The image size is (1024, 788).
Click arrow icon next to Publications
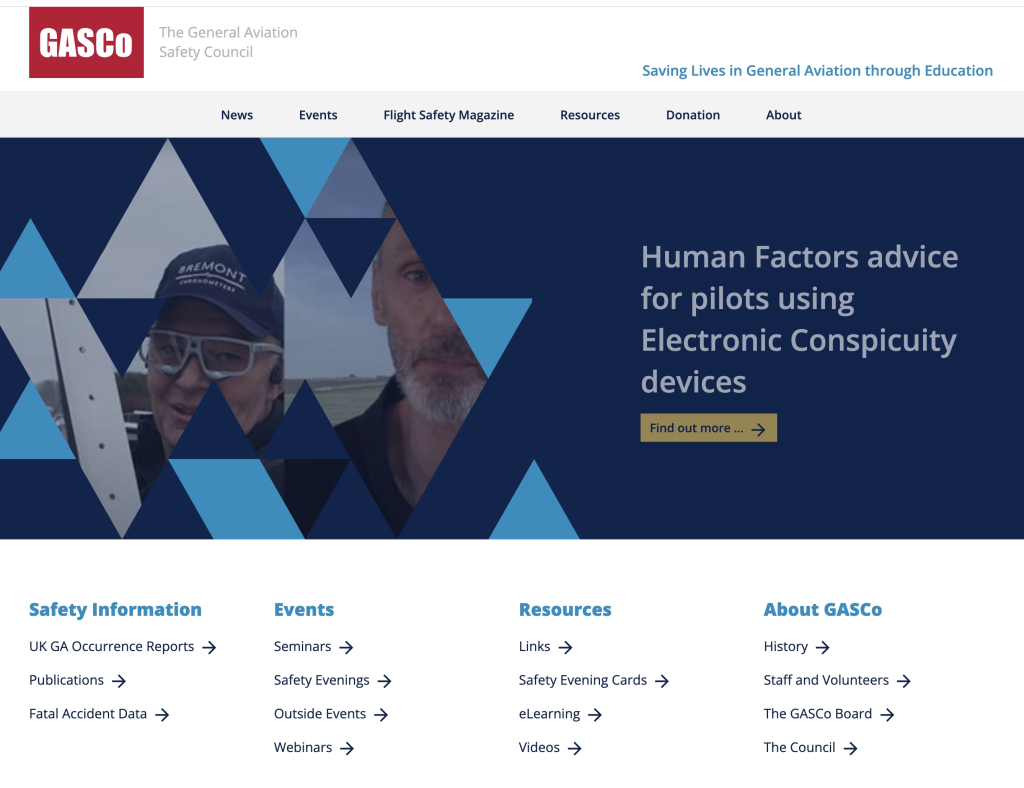[x=119, y=681]
